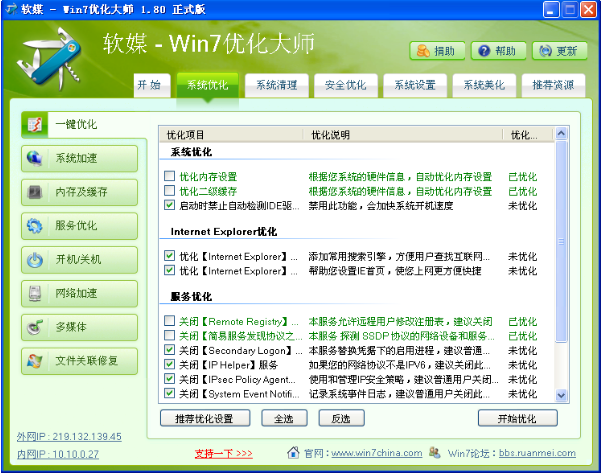This screenshot has width=602, height=475.
Task: Uncheck the 关闭 IPsec Policy Agent checkbox
Action: [x=169, y=379]
